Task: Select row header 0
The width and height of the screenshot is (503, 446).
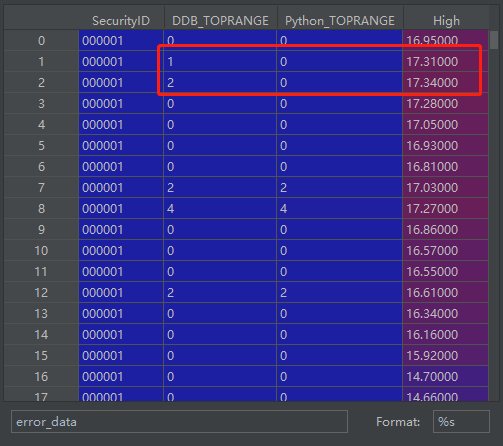Action: tap(41, 41)
